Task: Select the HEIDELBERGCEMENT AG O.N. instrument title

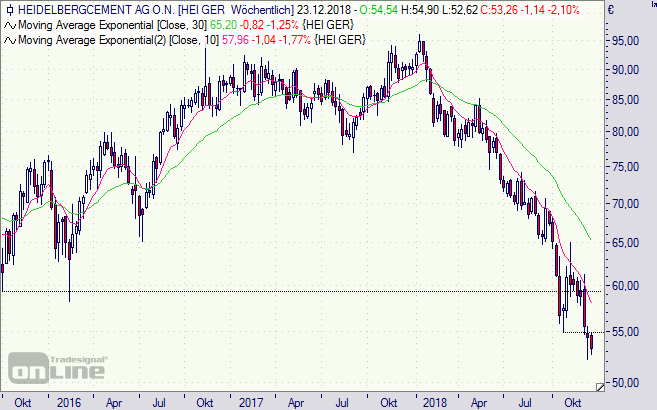Action: [96, 9]
